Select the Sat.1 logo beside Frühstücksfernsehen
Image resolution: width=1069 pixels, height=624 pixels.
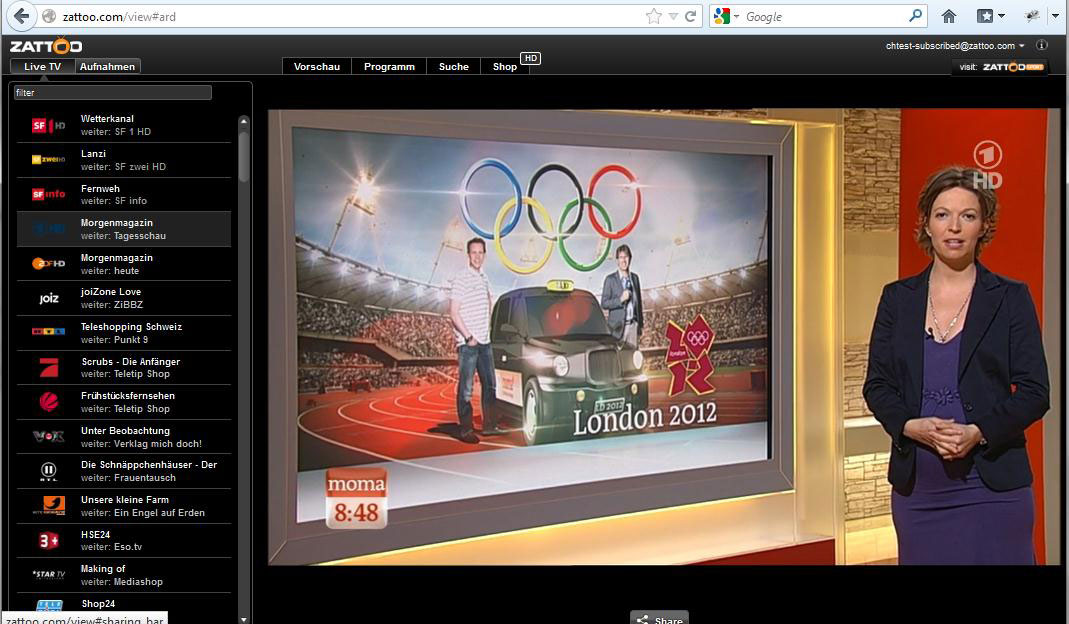click(49, 402)
